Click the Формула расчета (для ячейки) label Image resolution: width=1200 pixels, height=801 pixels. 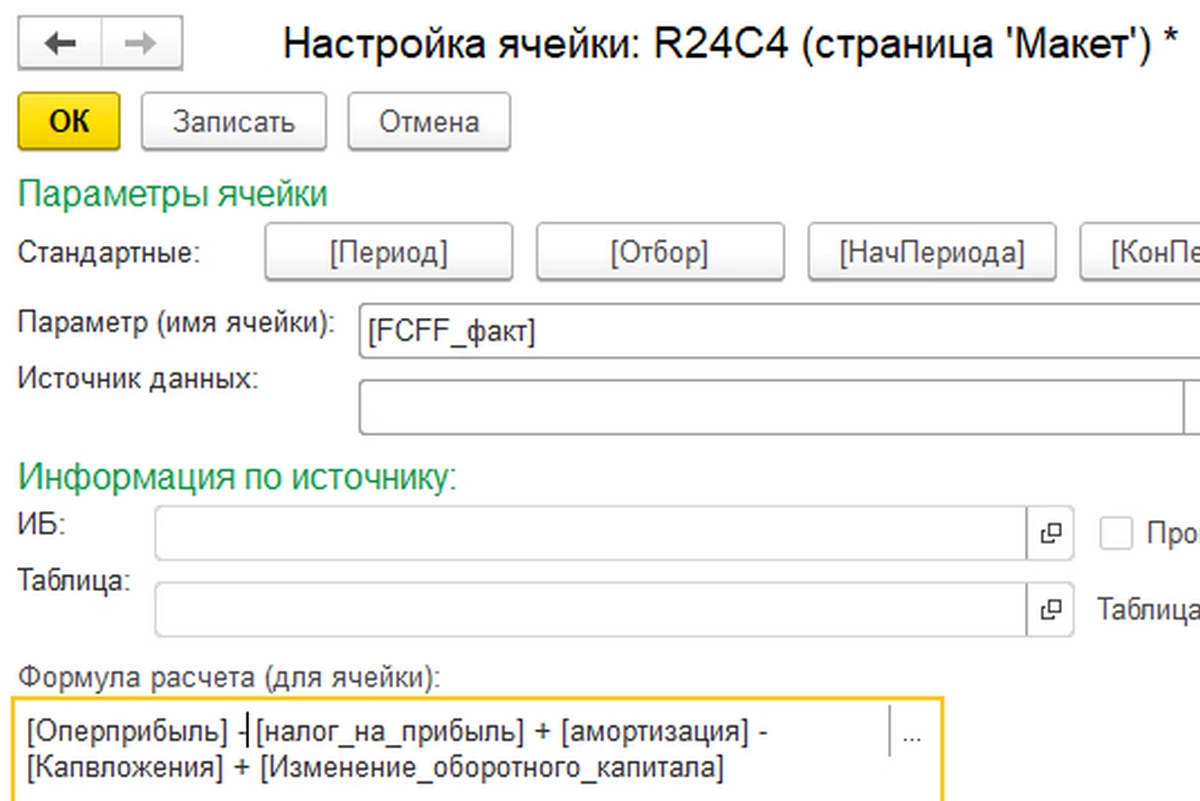(x=228, y=678)
